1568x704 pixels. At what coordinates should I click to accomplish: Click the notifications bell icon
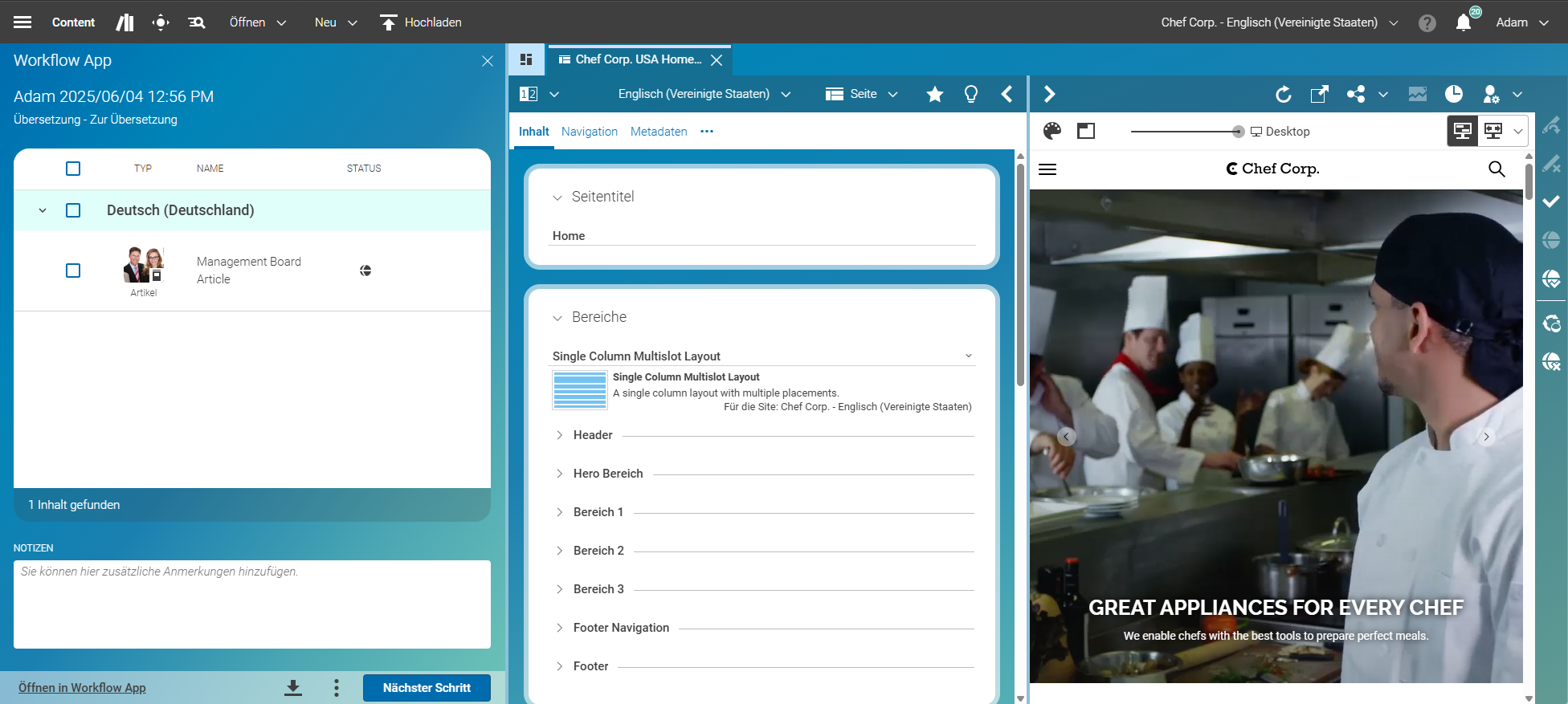1464,22
